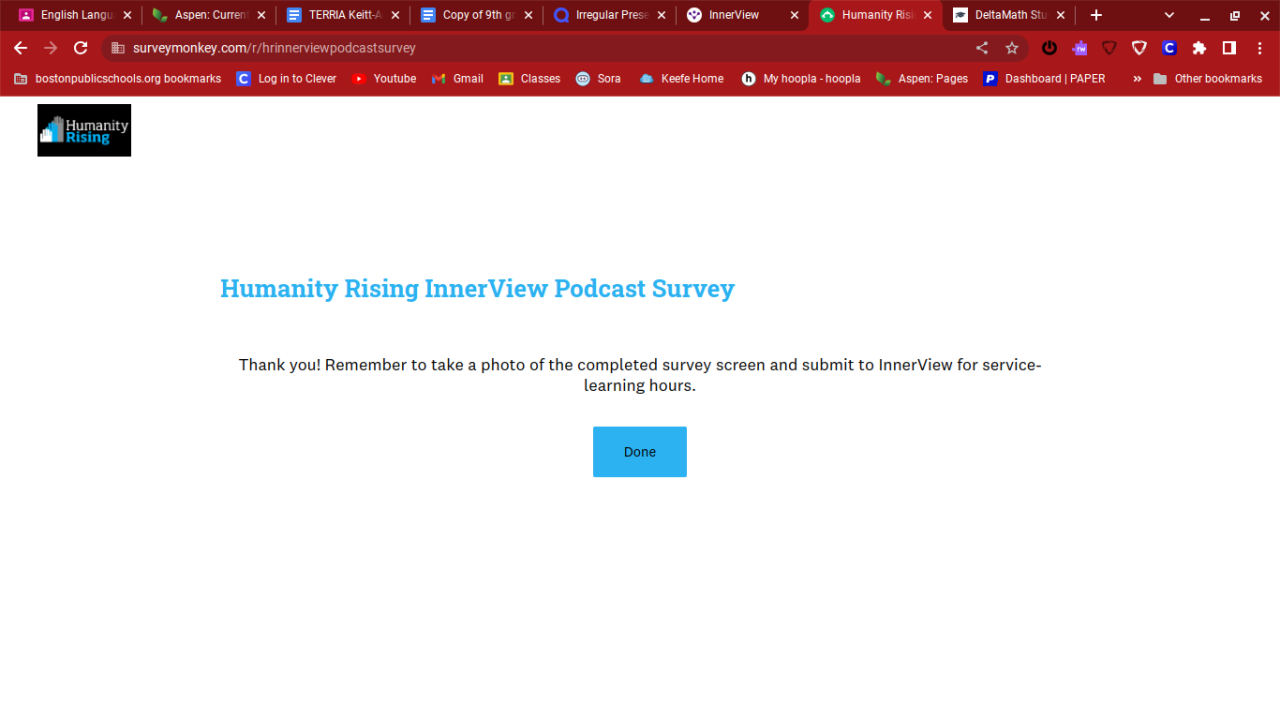Reload the current page

coord(81,48)
